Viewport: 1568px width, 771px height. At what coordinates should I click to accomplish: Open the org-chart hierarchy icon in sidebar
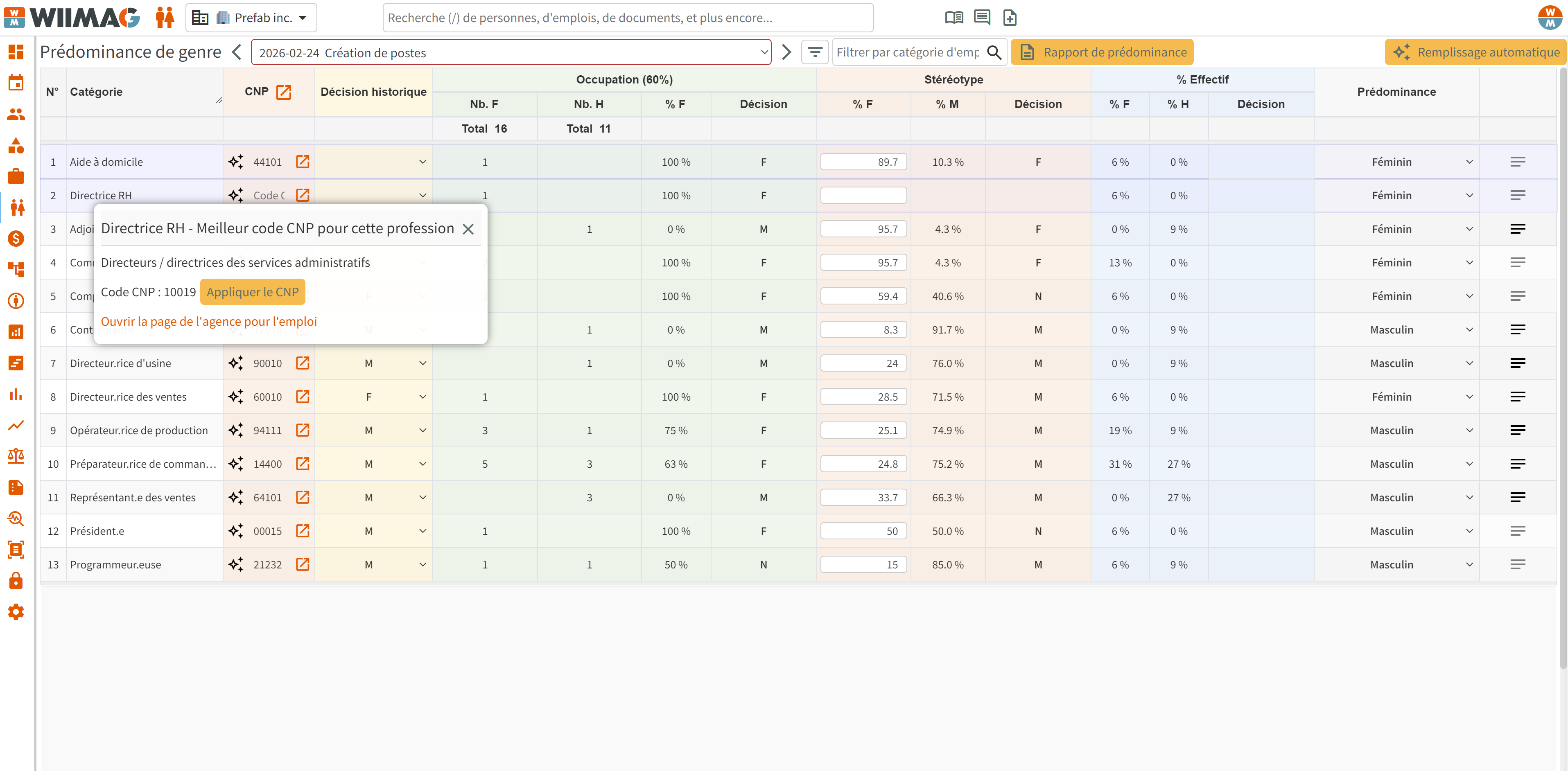(x=16, y=270)
